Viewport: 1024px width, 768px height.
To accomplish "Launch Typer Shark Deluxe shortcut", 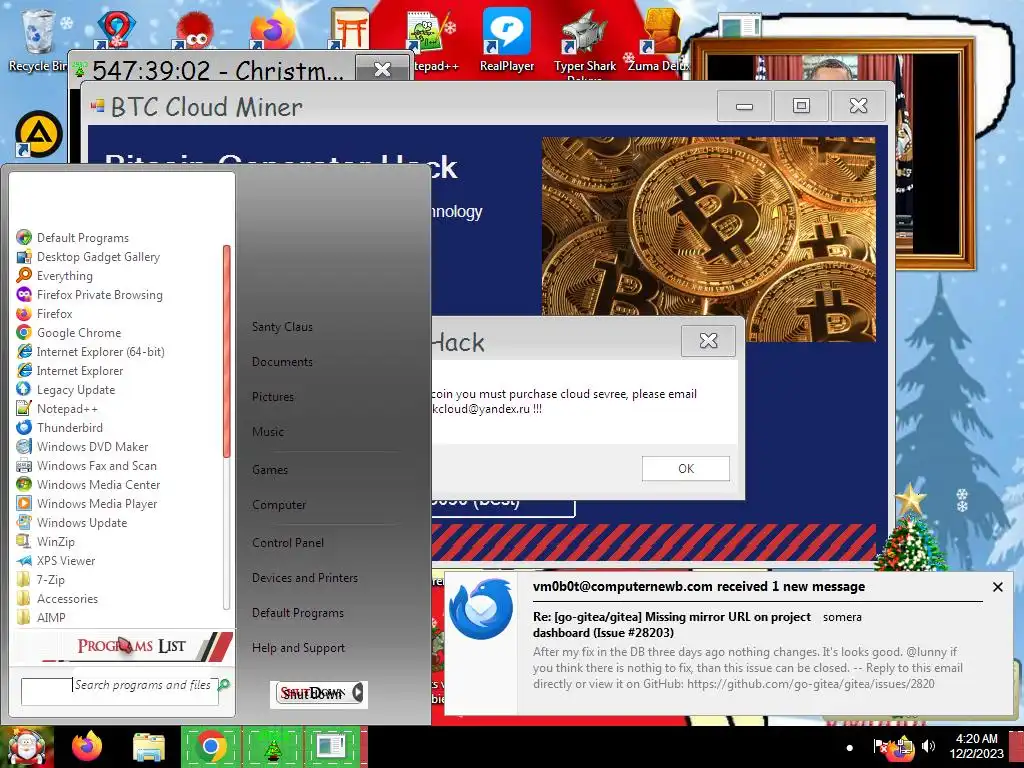I will pos(584,44).
